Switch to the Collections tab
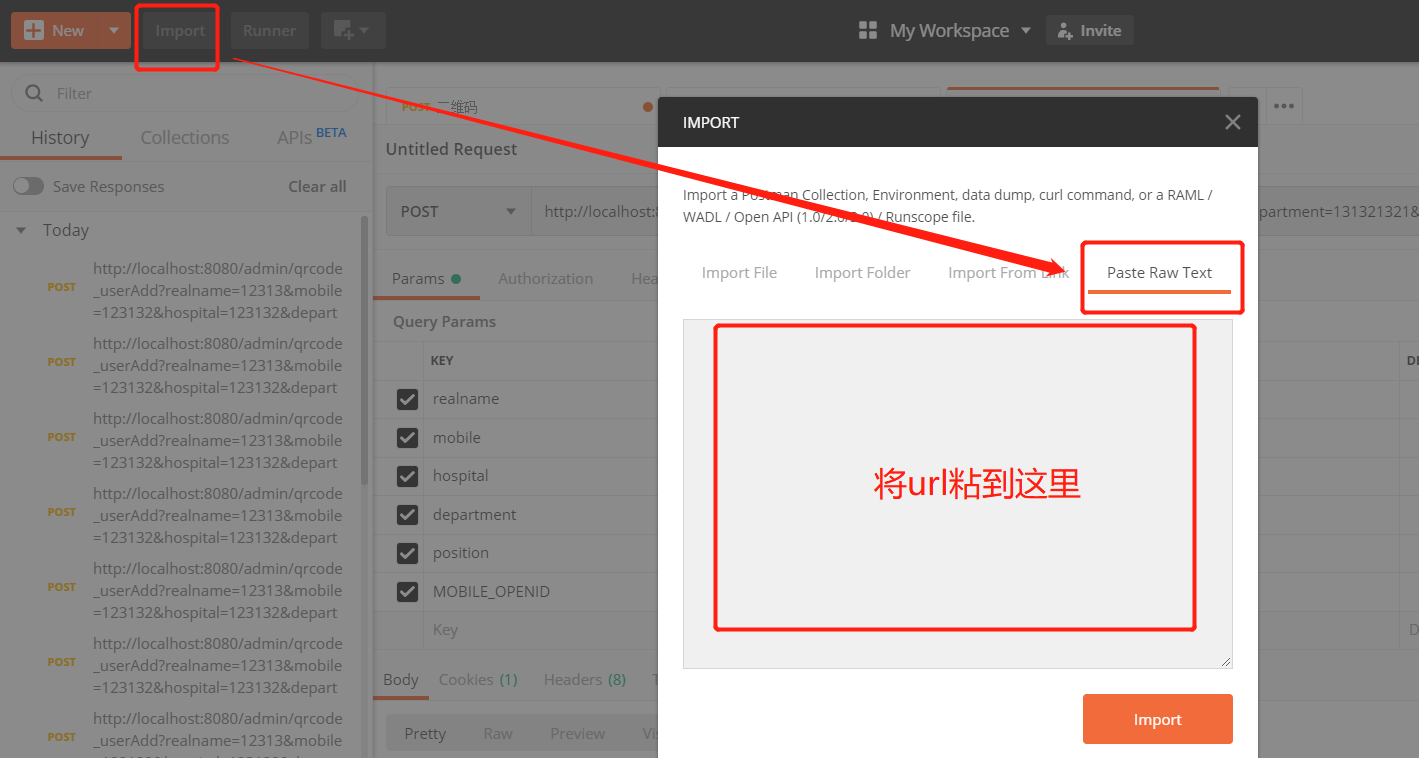This screenshot has height=758, width=1419. 184,137
